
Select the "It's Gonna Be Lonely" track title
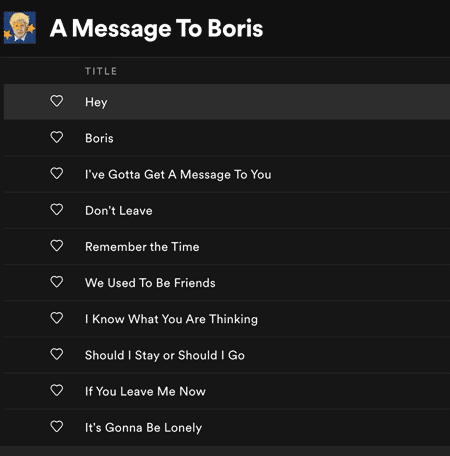click(x=143, y=428)
